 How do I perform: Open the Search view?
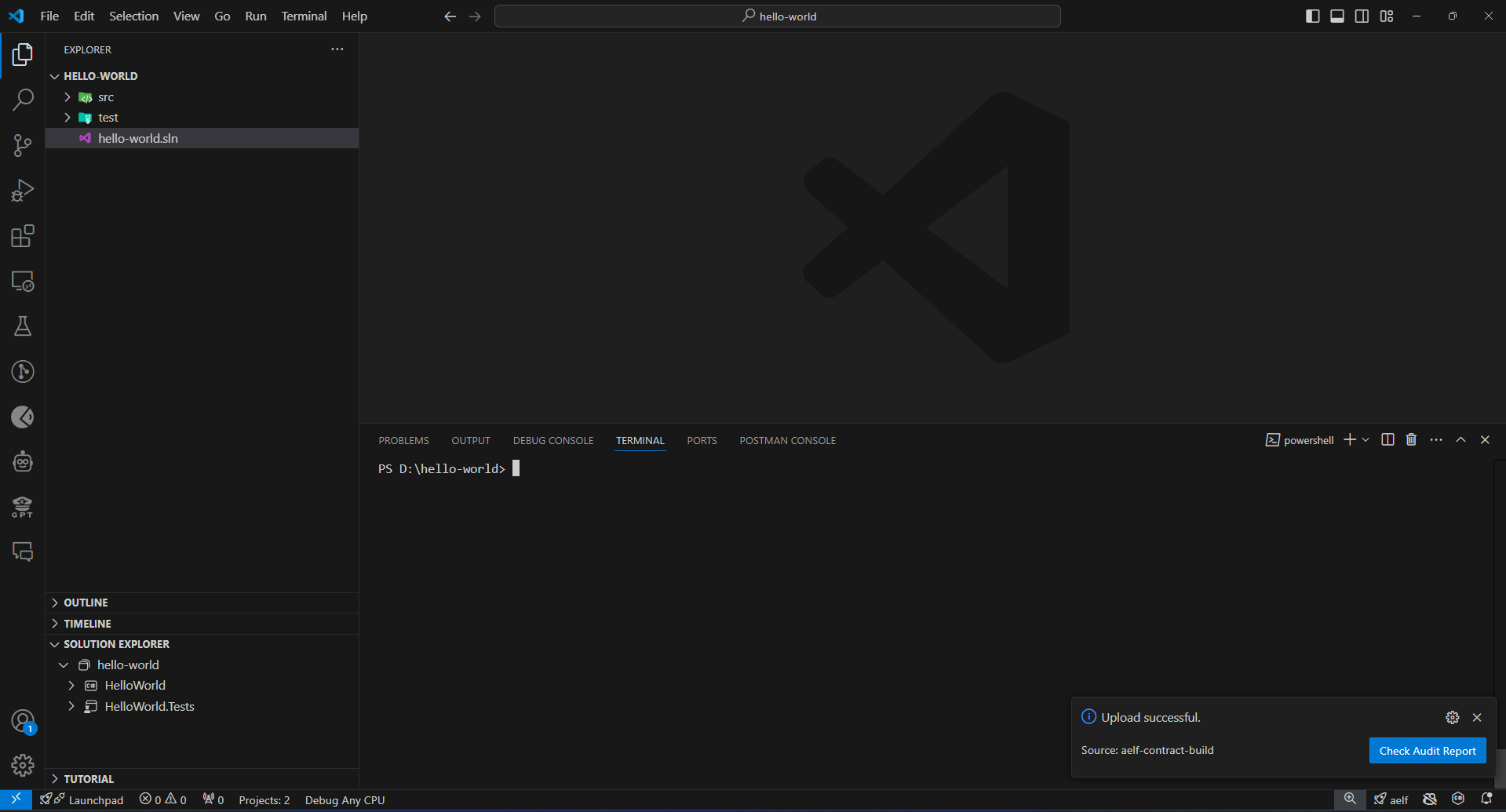[23, 100]
